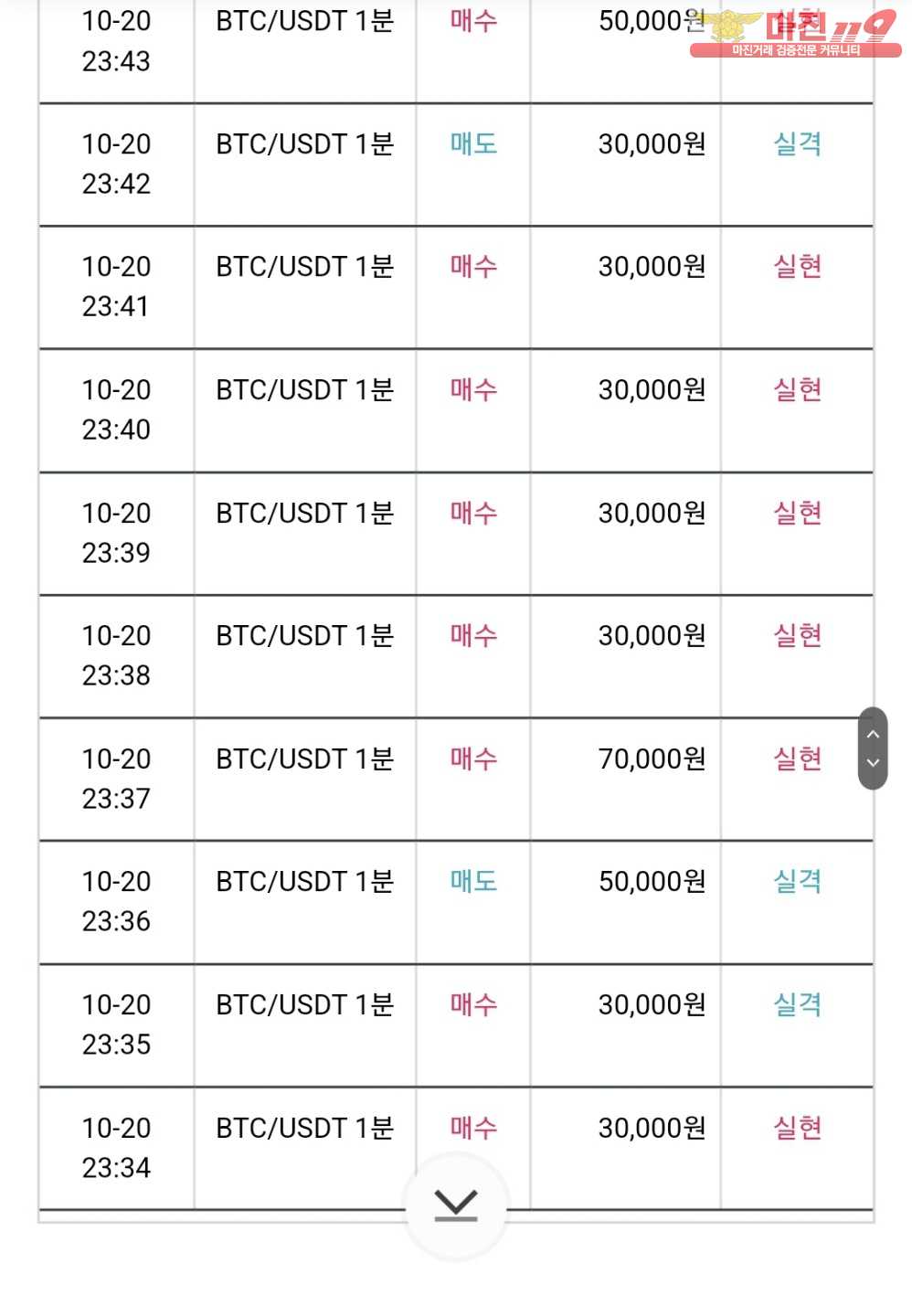Click the 매수 label in the 23:41 row

click(x=473, y=266)
